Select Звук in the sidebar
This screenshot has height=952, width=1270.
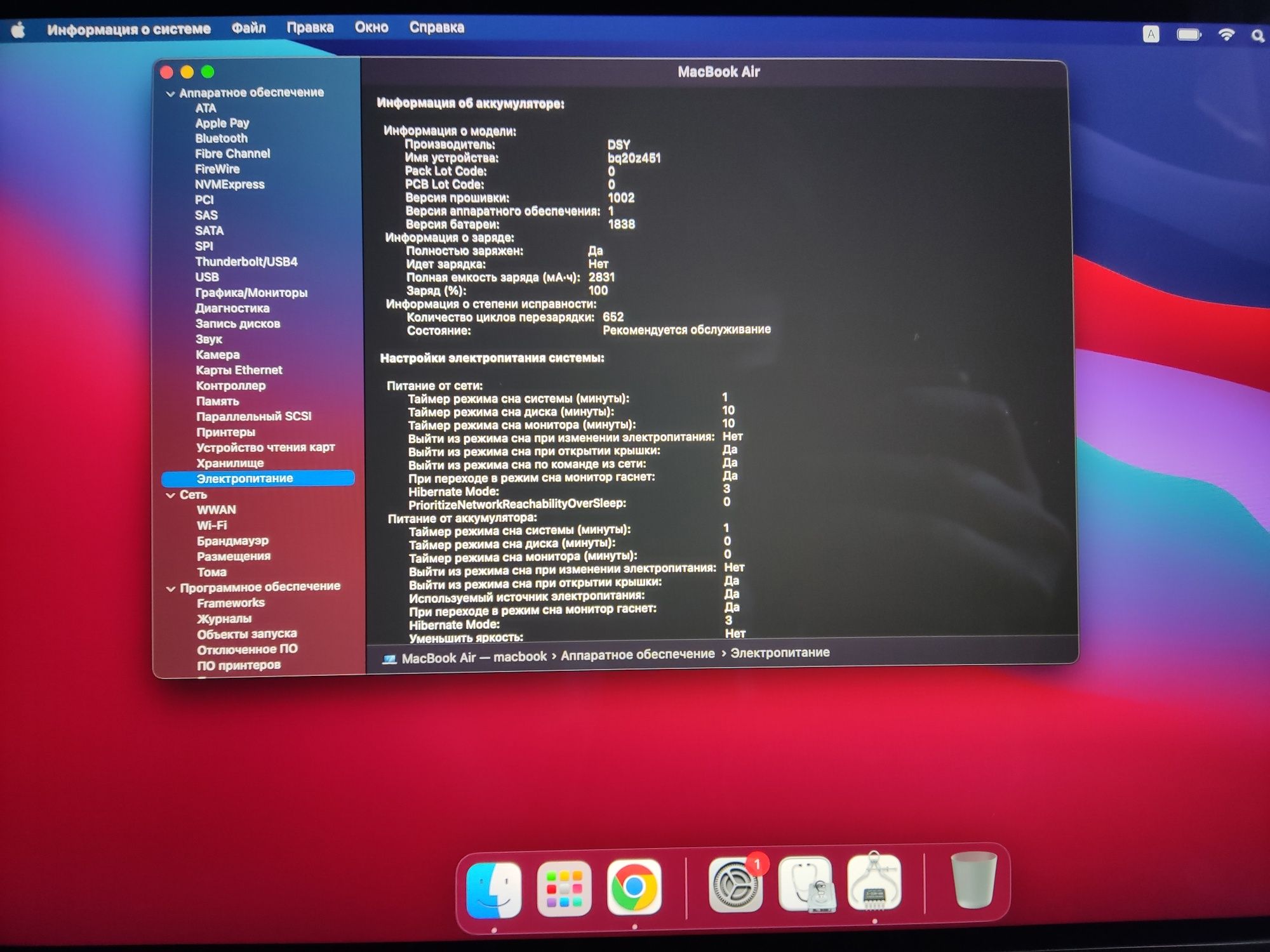(x=209, y=340)
